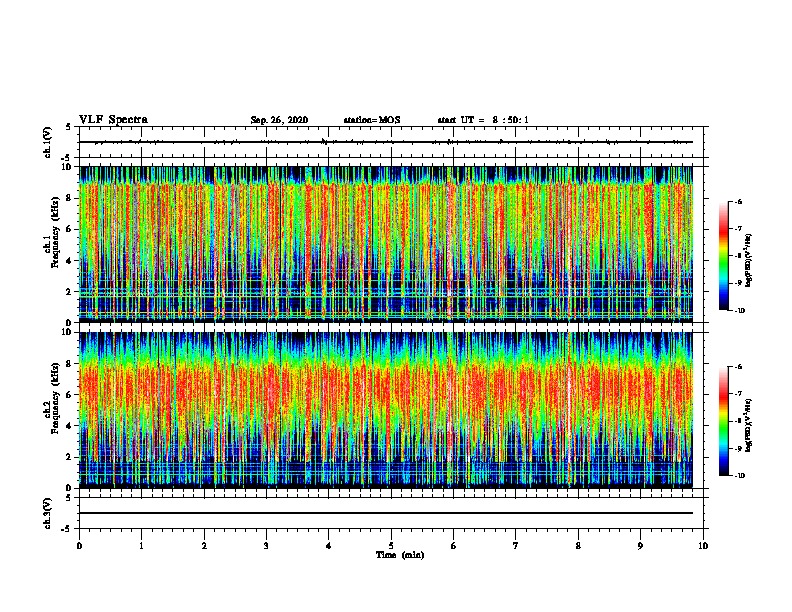Click the time axis tick label "9"
792x612 pixels.
click(x=640, y=546)
